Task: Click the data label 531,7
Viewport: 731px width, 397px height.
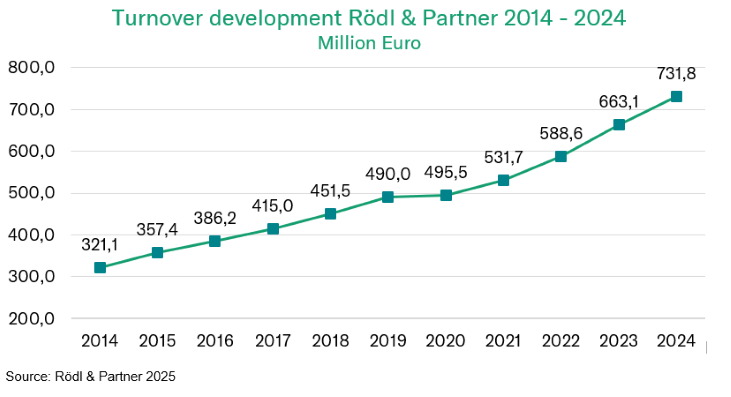Action: [x=503, y=157]
